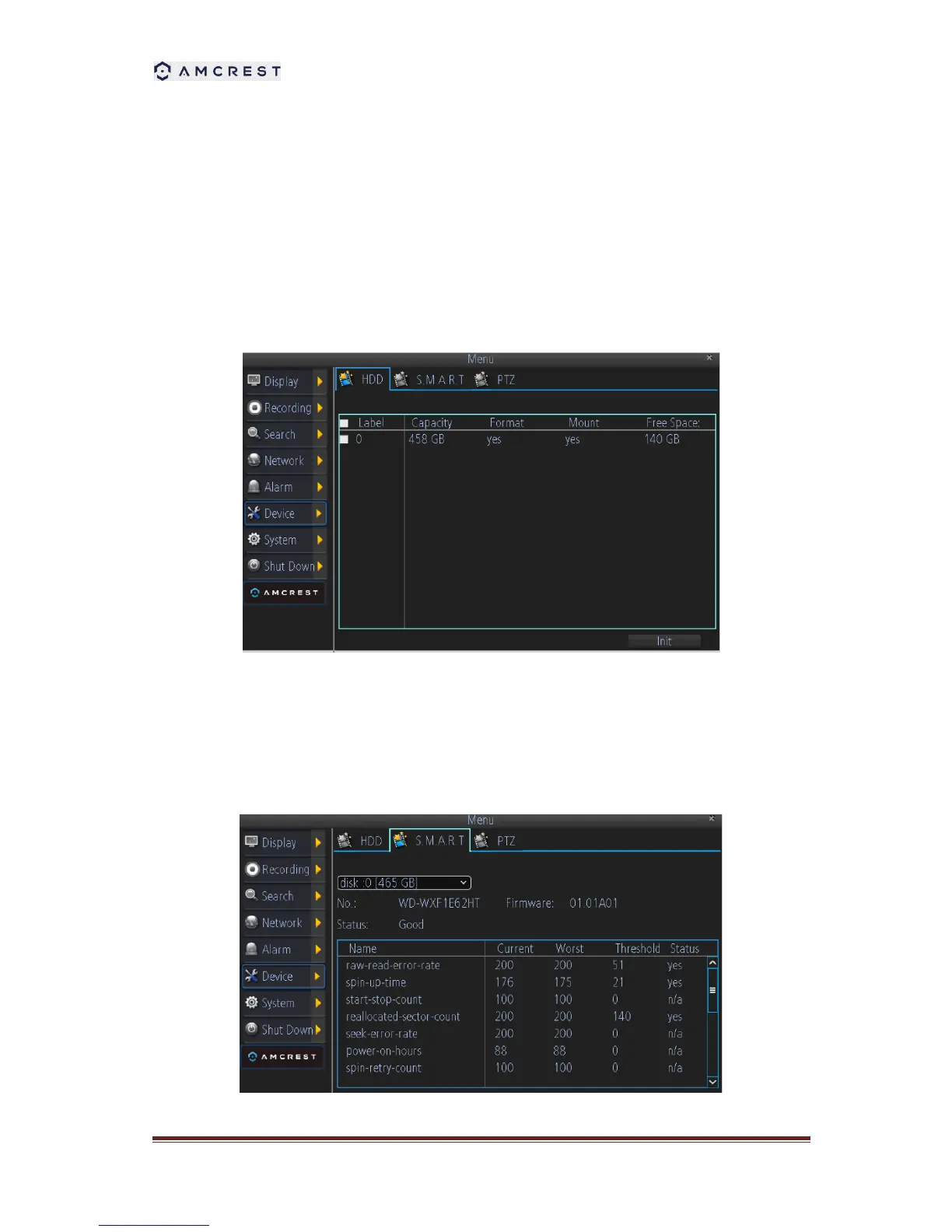Select the seek-error-rate row

(x=522, y=1034)
